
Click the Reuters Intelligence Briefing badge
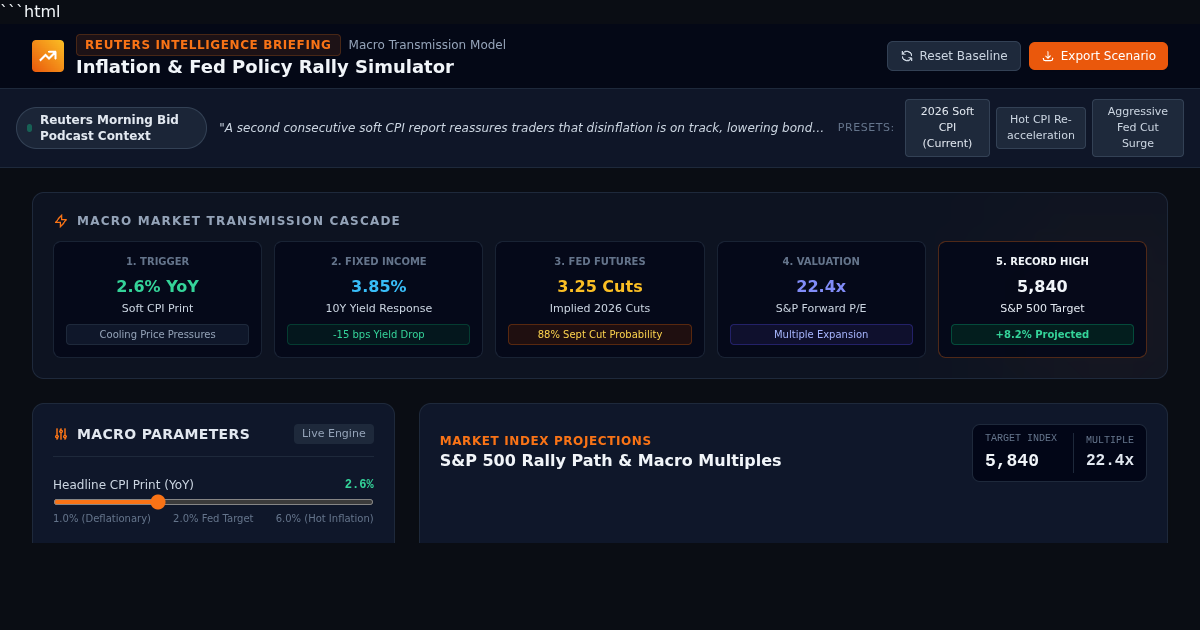tap(208, 45)
